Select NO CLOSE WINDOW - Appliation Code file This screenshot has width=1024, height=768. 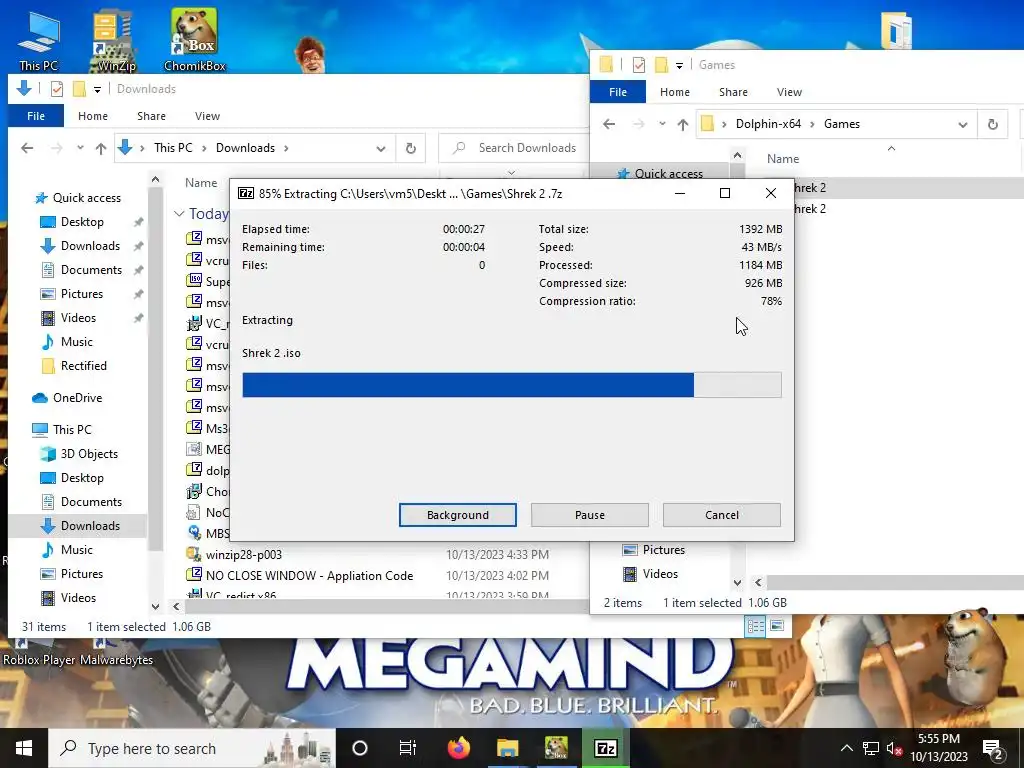coord(309,575)
